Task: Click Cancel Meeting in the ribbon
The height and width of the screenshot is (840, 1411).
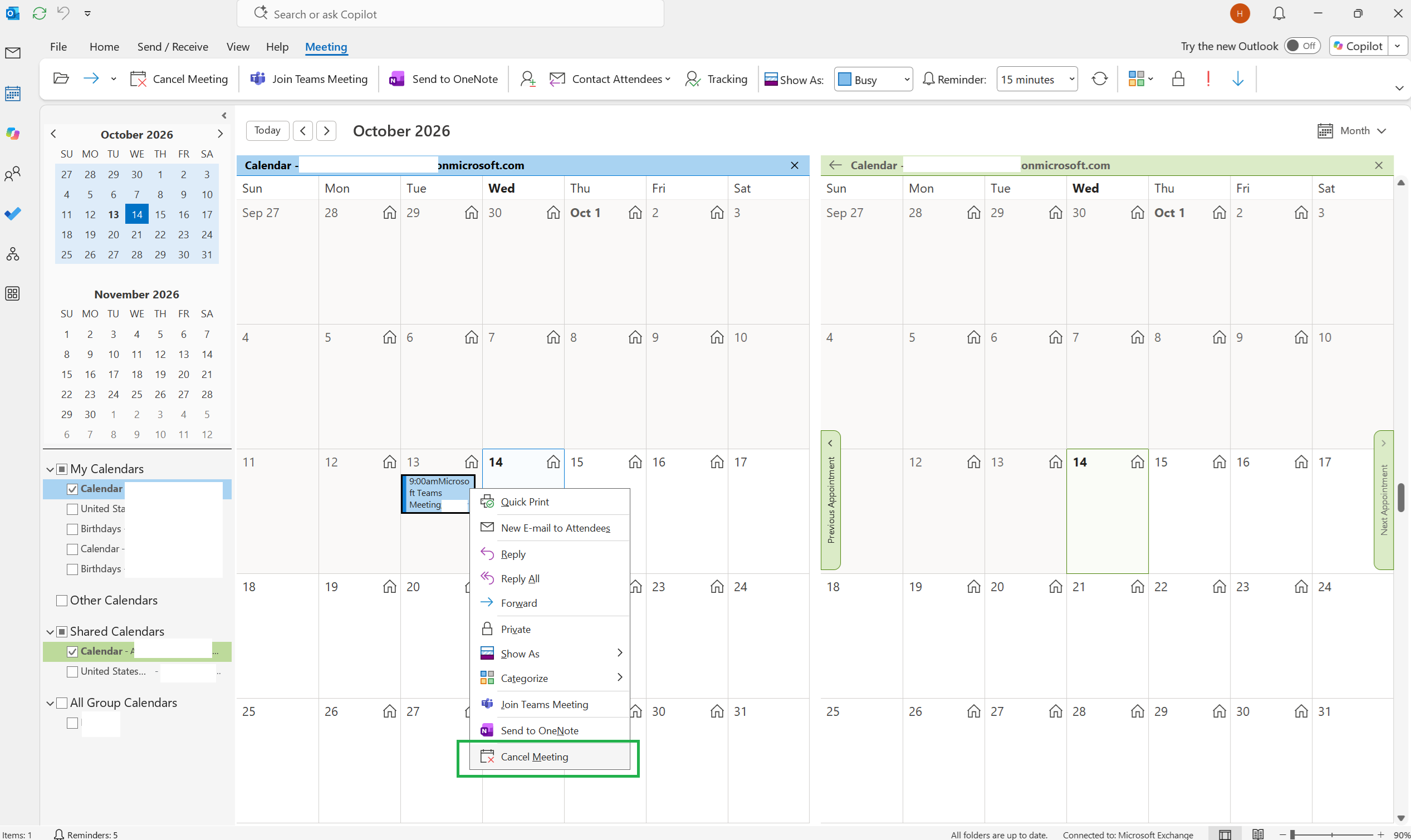Action: point(179,78)
